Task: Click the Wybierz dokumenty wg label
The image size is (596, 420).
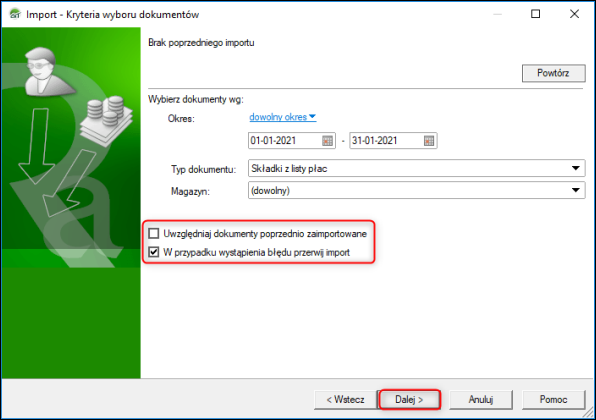Action: [x=196, y=100]
